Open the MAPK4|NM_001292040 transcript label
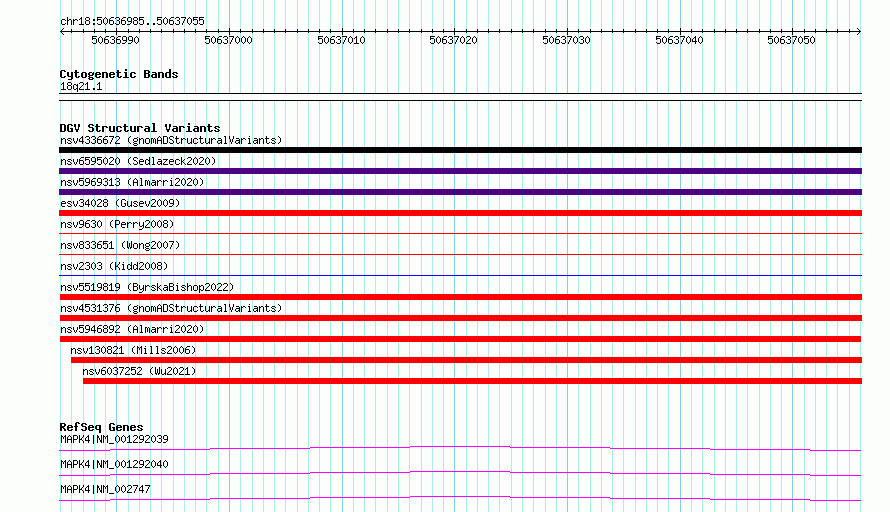Screen dimensions: 890x512 click(114, 464)
